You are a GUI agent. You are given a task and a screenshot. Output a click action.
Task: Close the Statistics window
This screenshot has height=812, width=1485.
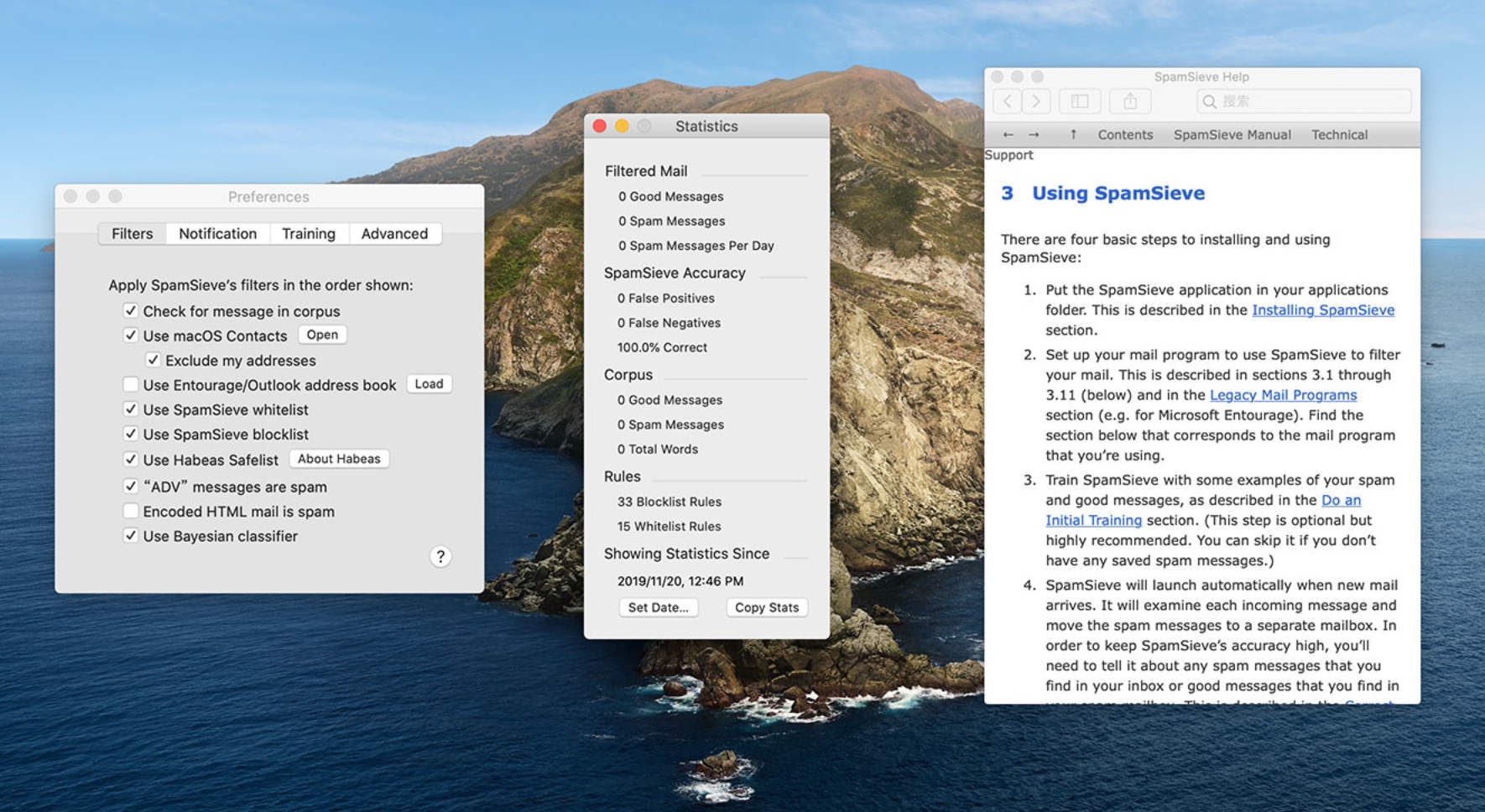click(599, 126)
